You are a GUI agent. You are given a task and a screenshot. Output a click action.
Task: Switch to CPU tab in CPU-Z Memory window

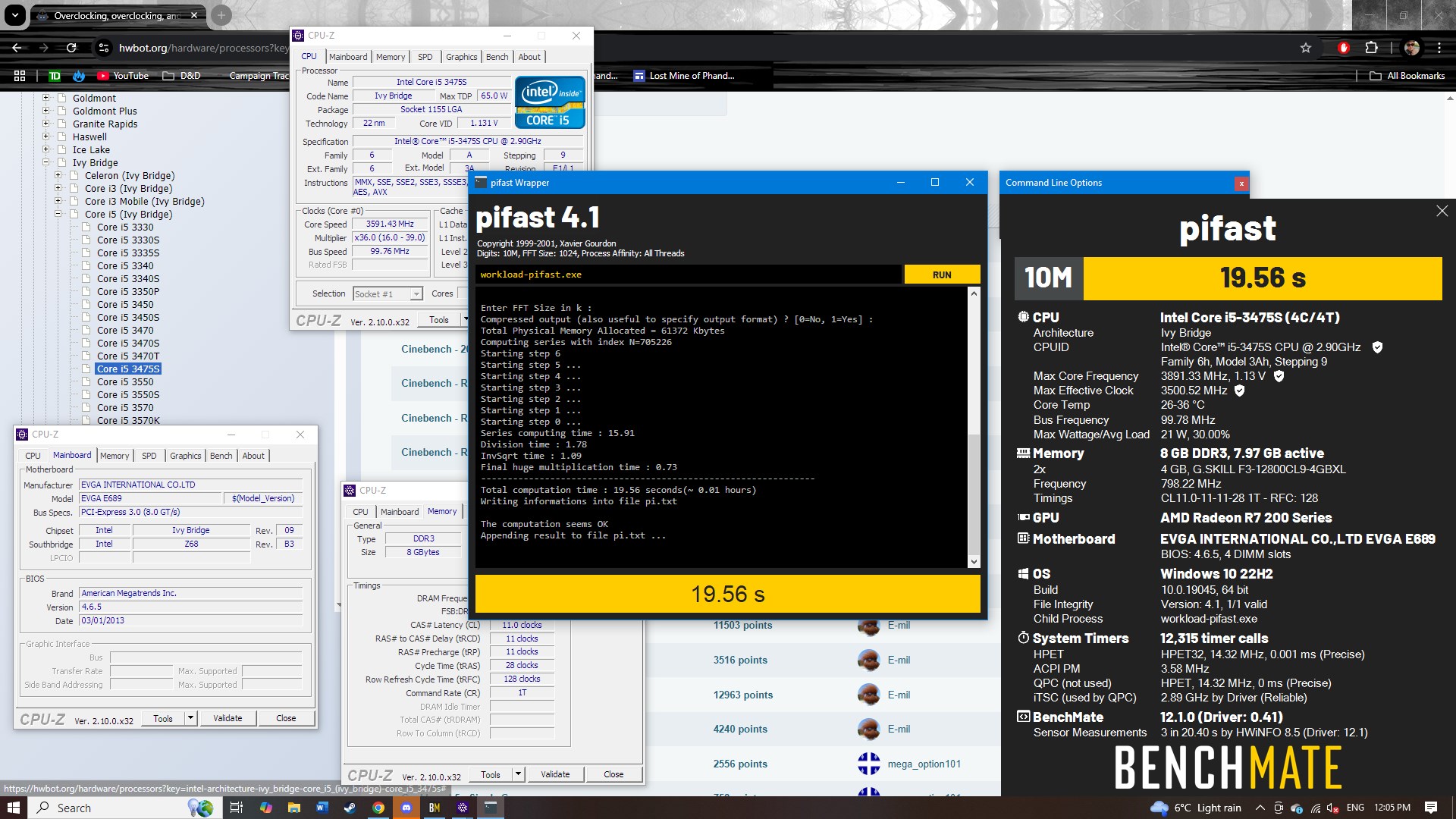click(360, 512)
